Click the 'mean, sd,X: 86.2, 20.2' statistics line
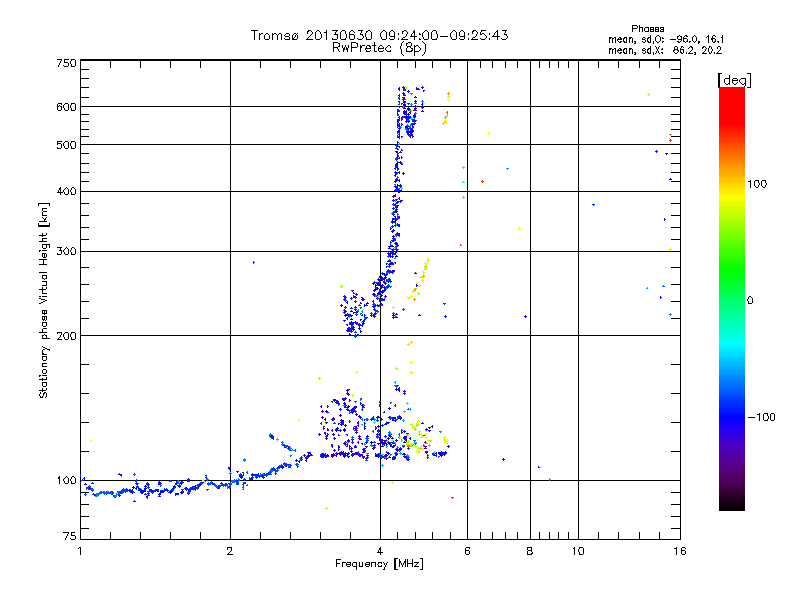 pyautogui.click(x=665, y=51)
